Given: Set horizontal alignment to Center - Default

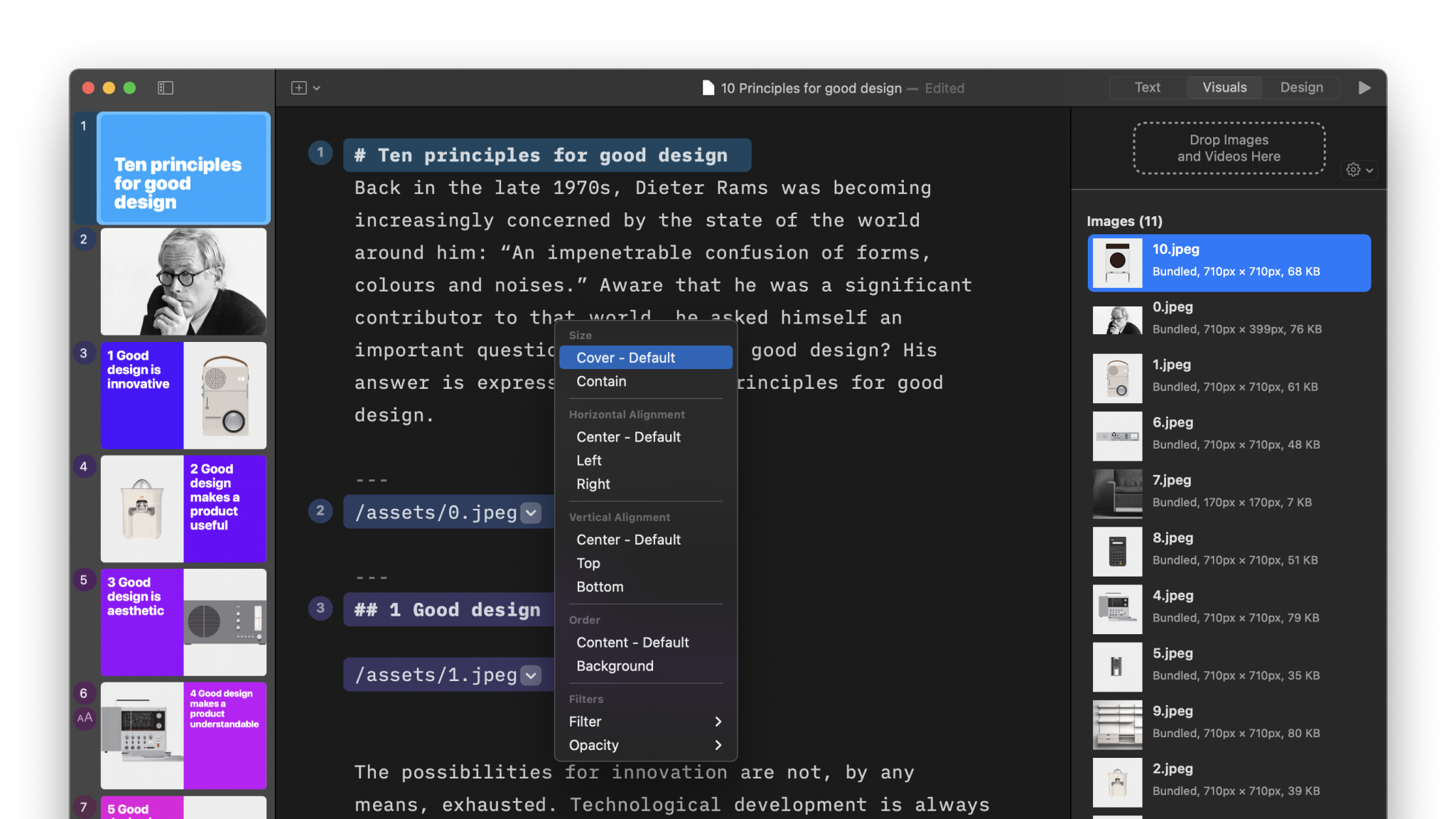Looking at the screenshot, I should coord(645,437).
